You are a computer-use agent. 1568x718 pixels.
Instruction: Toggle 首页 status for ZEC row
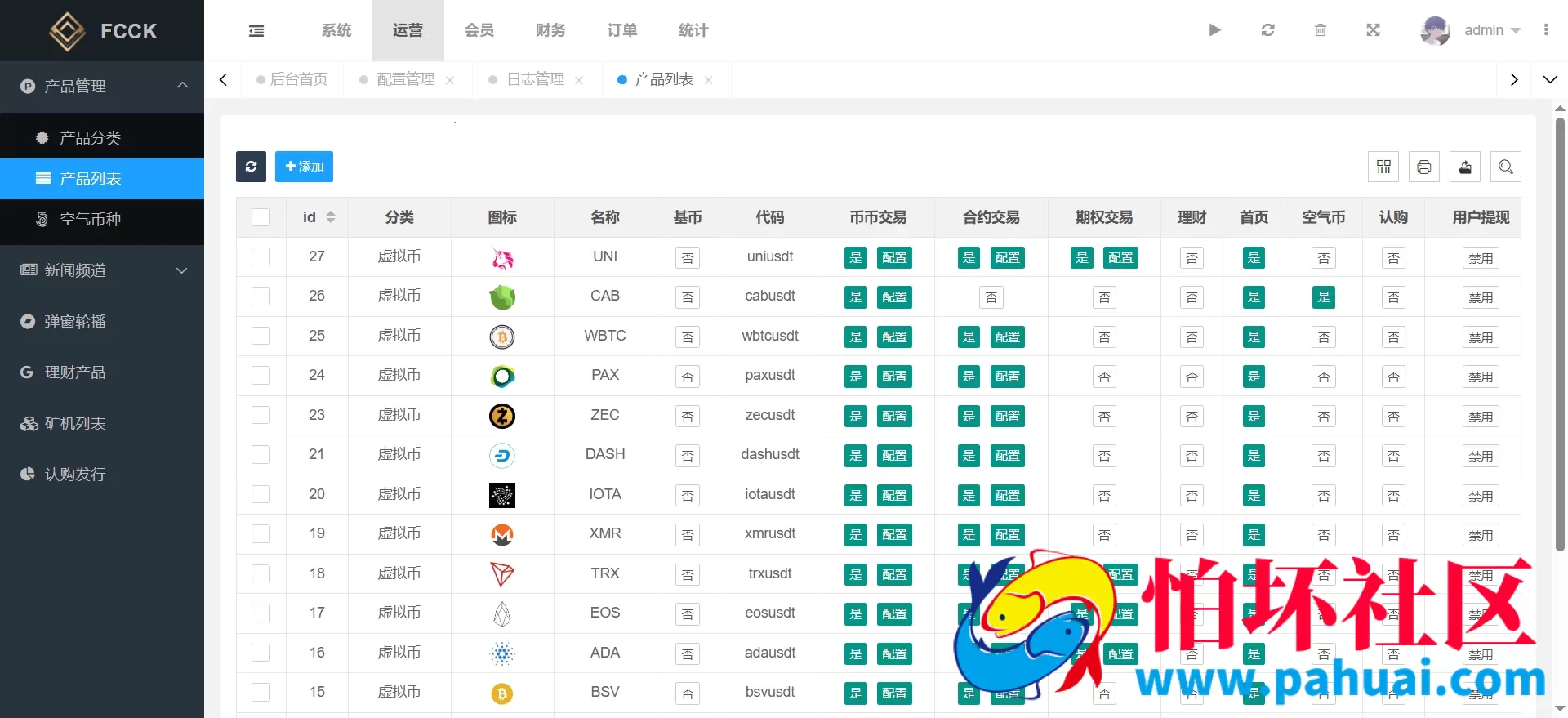click(x=1254, y=417)
